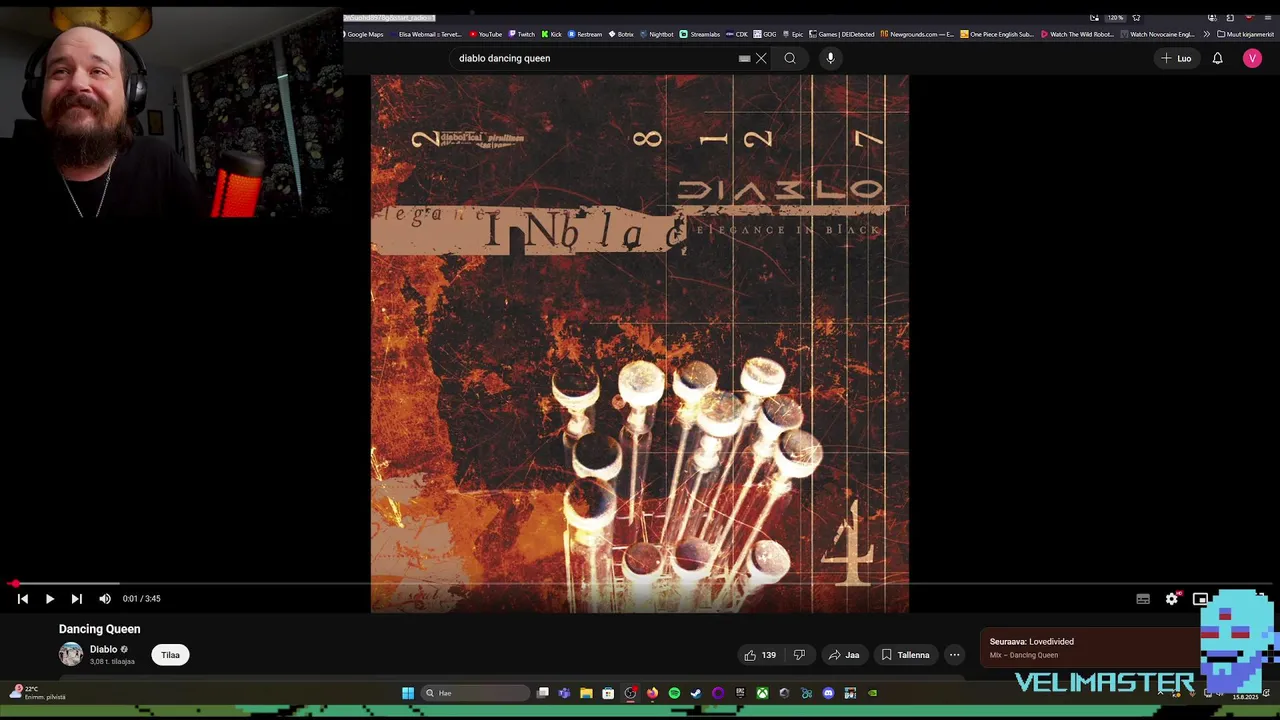Skip to the previous video
Screen dimensions: 1280x720
22,598
